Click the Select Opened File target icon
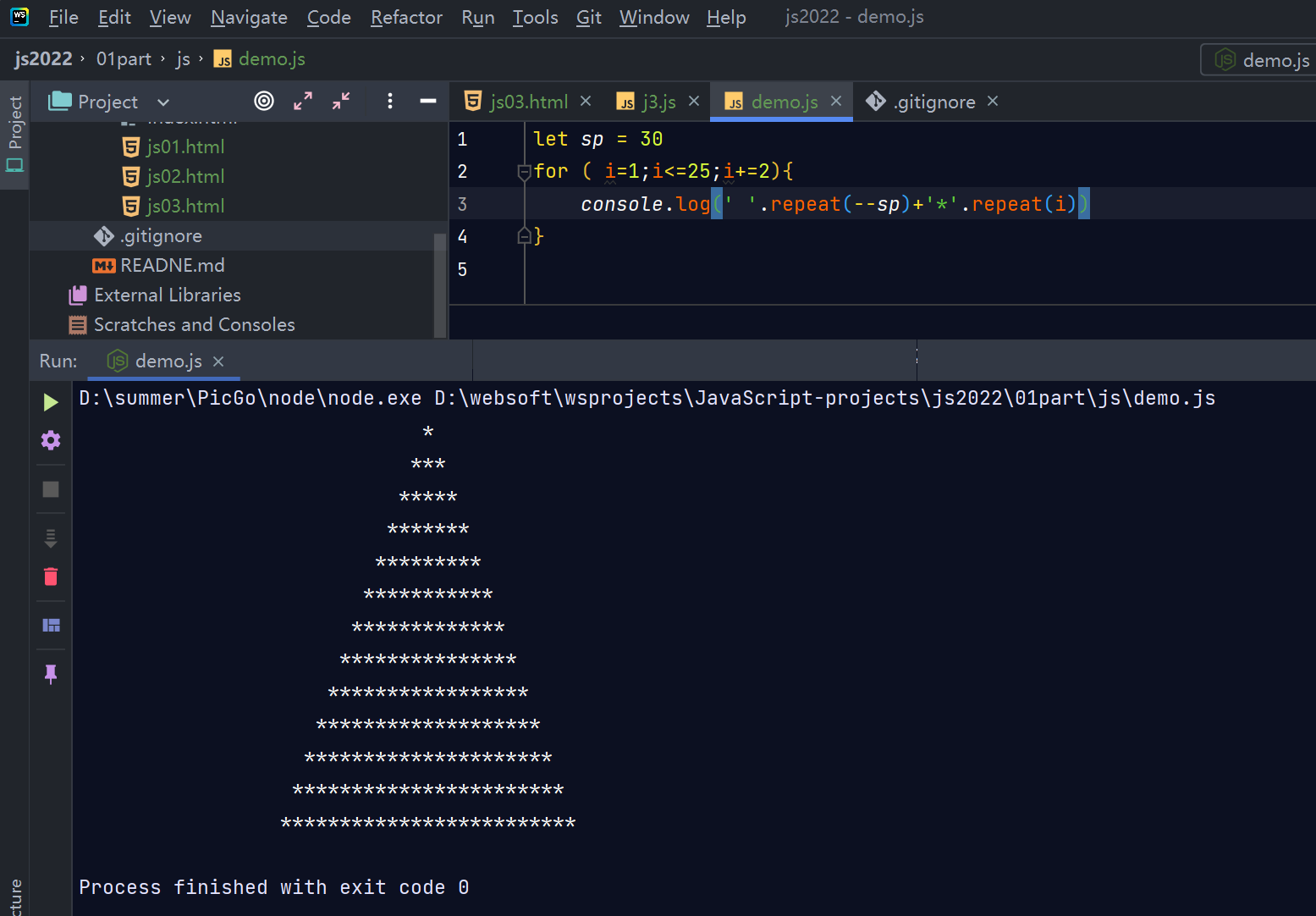Viewport: 1316px width, 916px height. tap(264, 101)
